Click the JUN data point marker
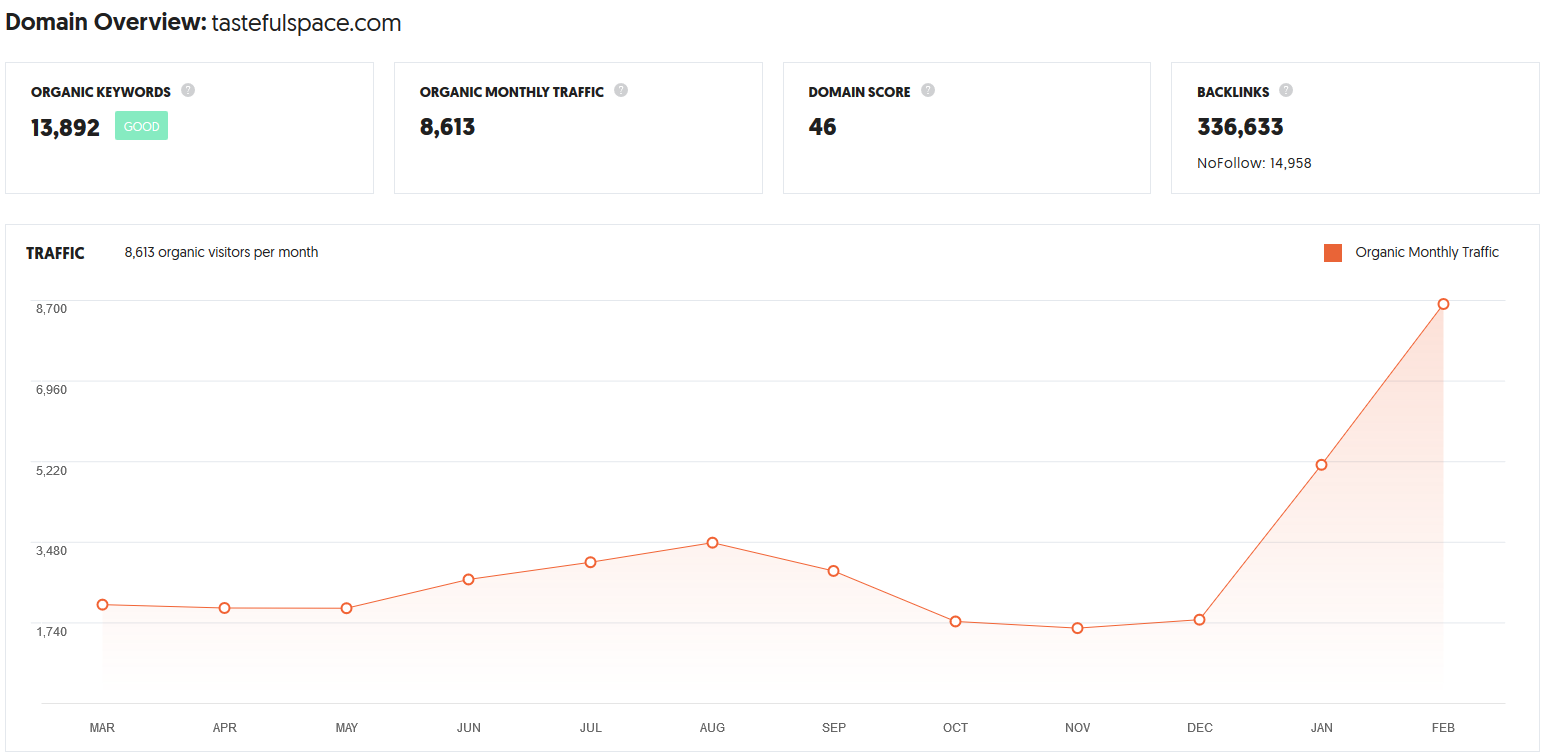The height and width of the screenshot is (756, 1542). pyautogui.click(x=468, y=580)
